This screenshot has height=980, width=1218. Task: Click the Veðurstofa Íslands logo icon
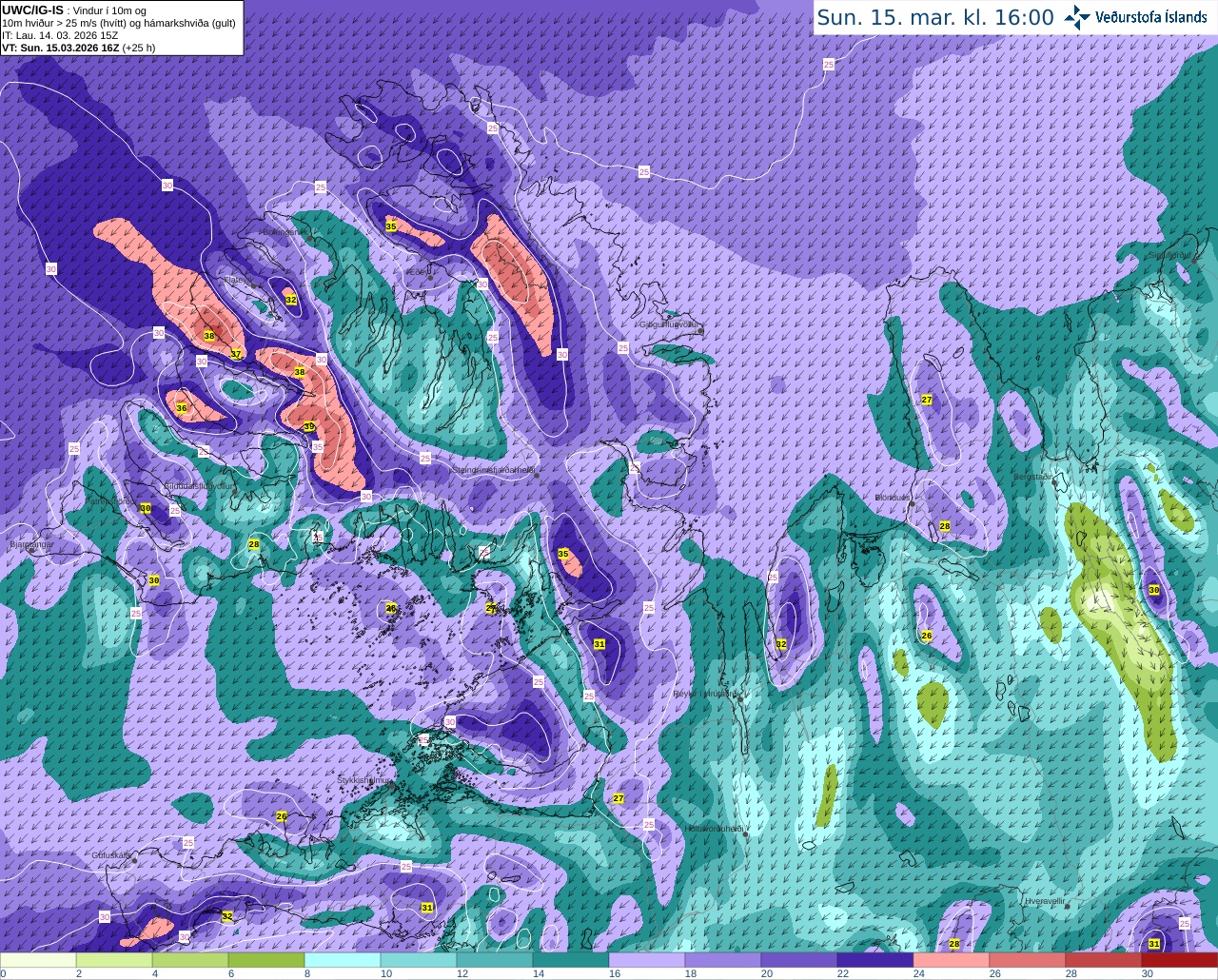(1077, 17)
